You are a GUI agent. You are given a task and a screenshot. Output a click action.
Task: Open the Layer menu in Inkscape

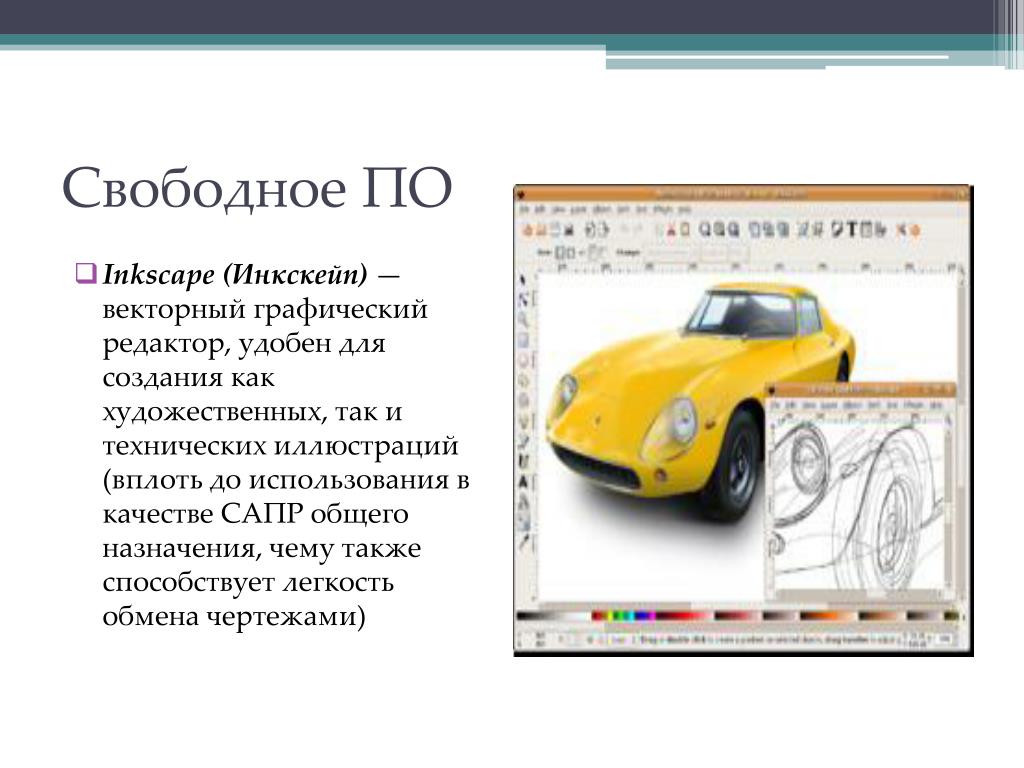[x=579, y=210]
